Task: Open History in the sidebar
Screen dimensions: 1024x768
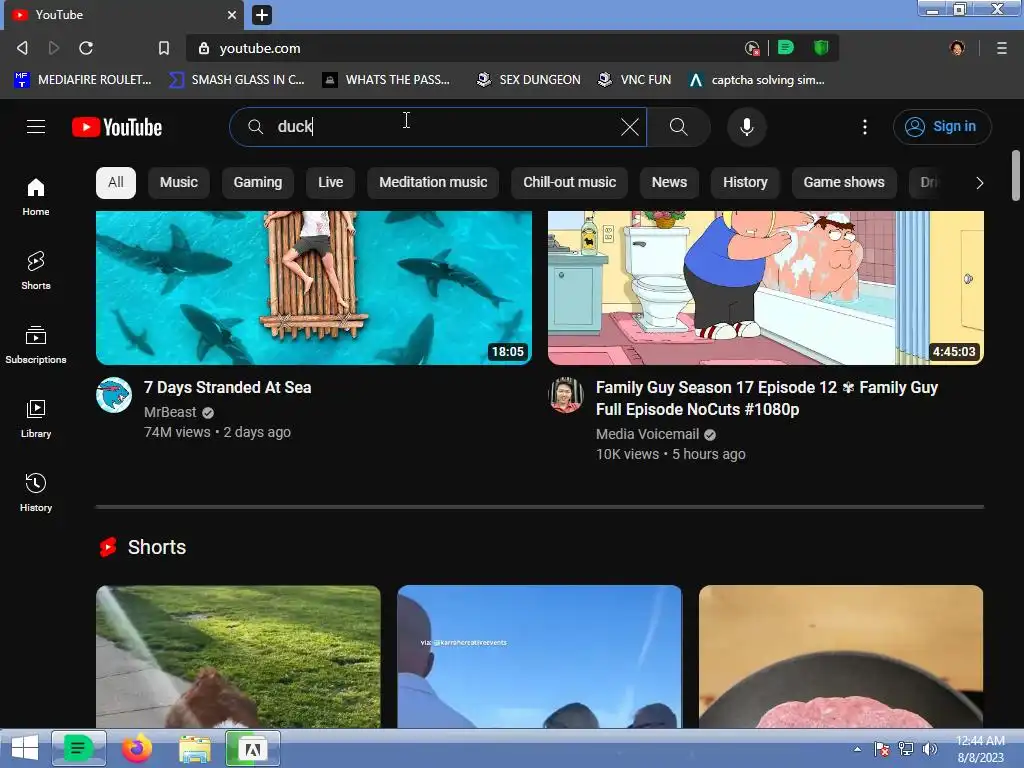Action: tap(36, 492)
